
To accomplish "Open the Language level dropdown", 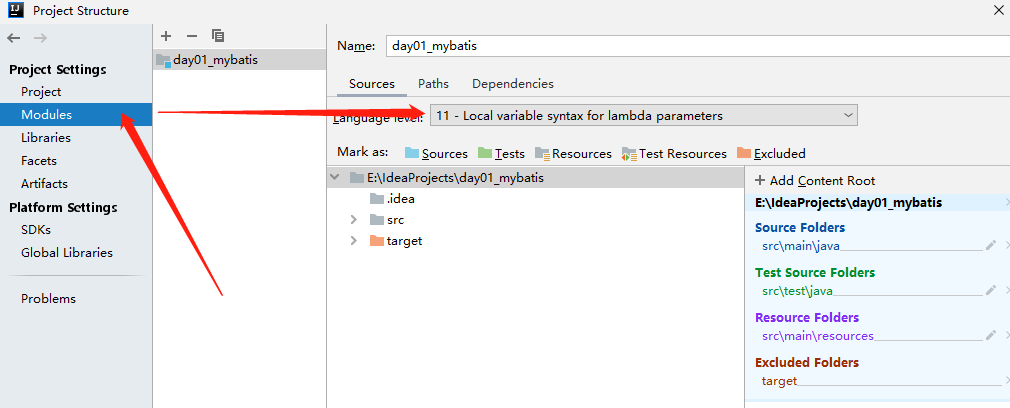I will click(643, 116).
